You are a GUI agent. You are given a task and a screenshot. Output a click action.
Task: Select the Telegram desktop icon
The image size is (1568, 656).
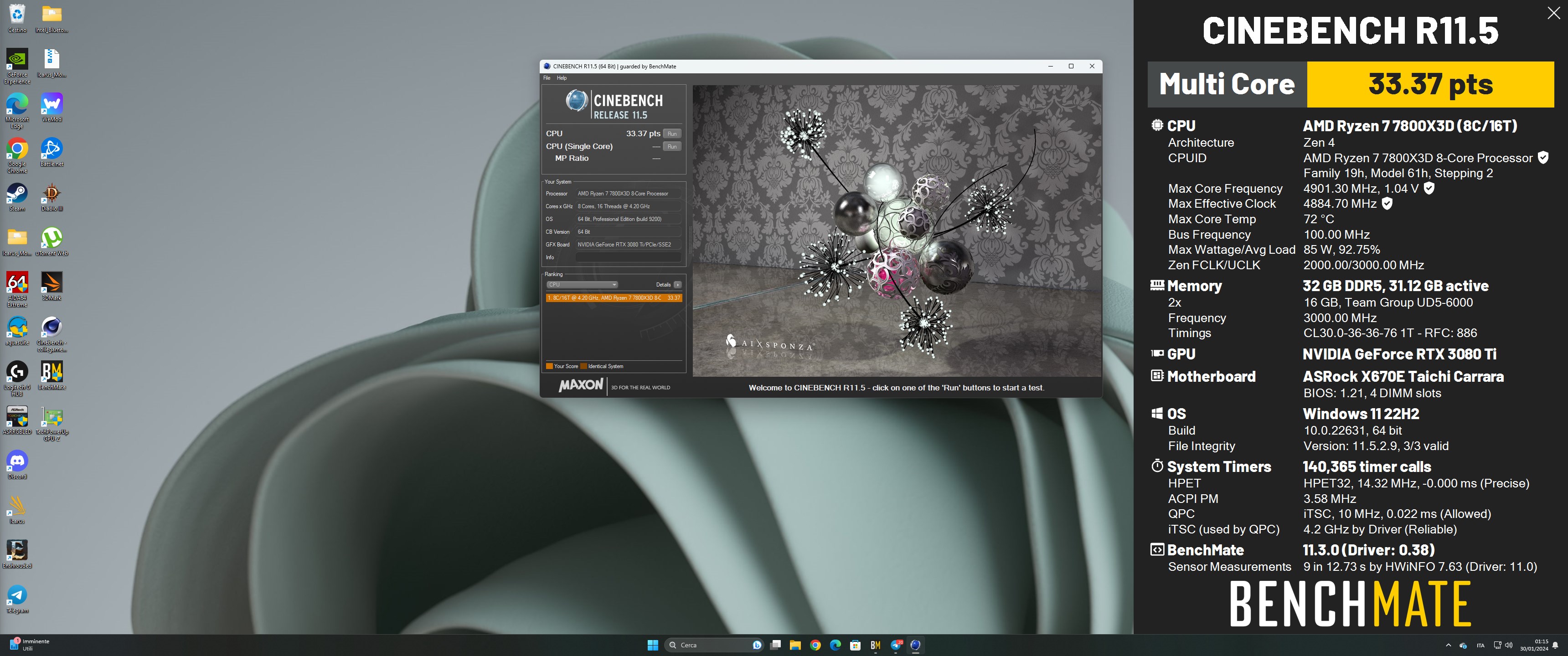17,599
